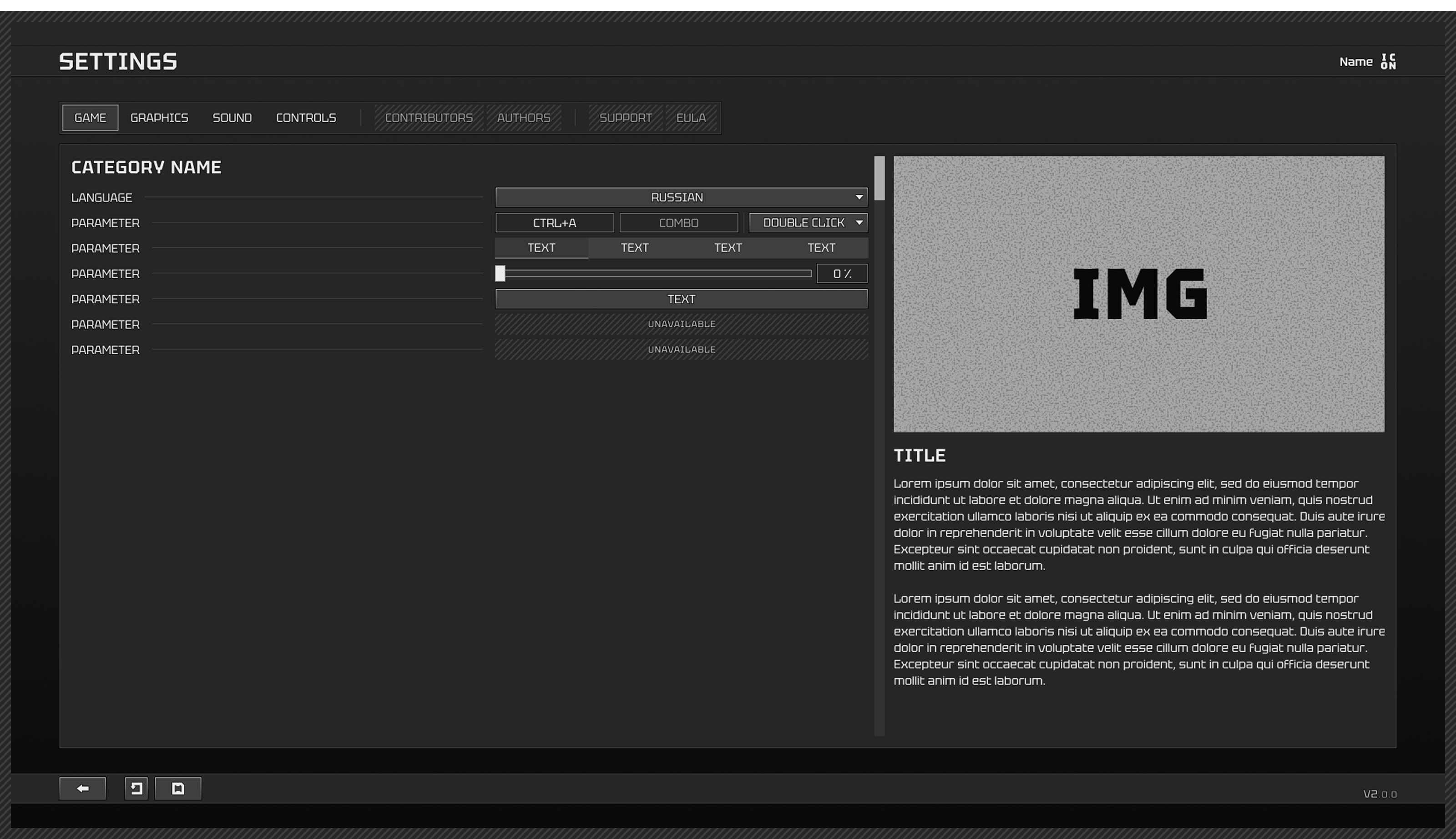Click the Combo key binding field
The image size is (1456, 839).
678,222
